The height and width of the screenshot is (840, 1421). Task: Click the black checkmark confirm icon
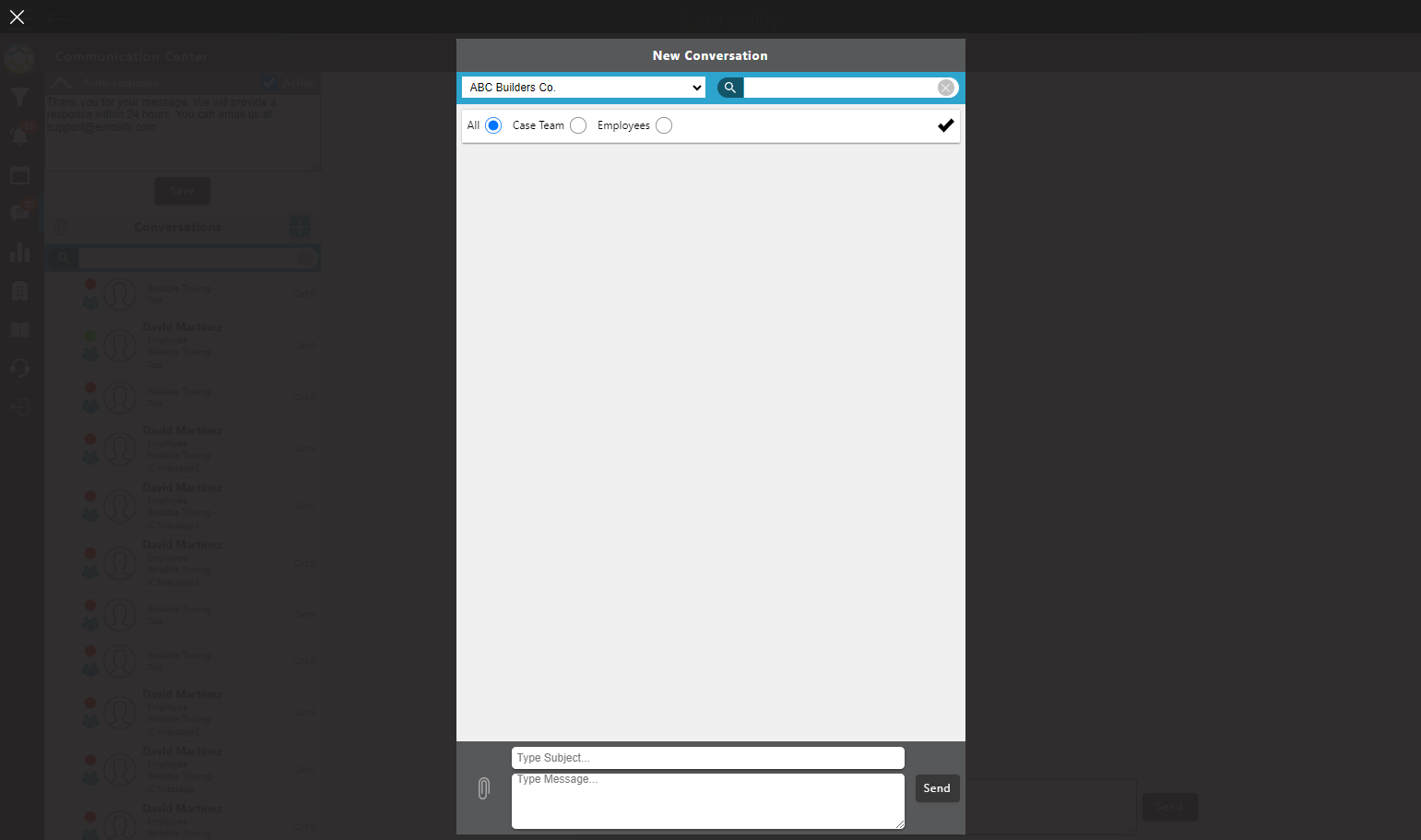pos(946,125)
